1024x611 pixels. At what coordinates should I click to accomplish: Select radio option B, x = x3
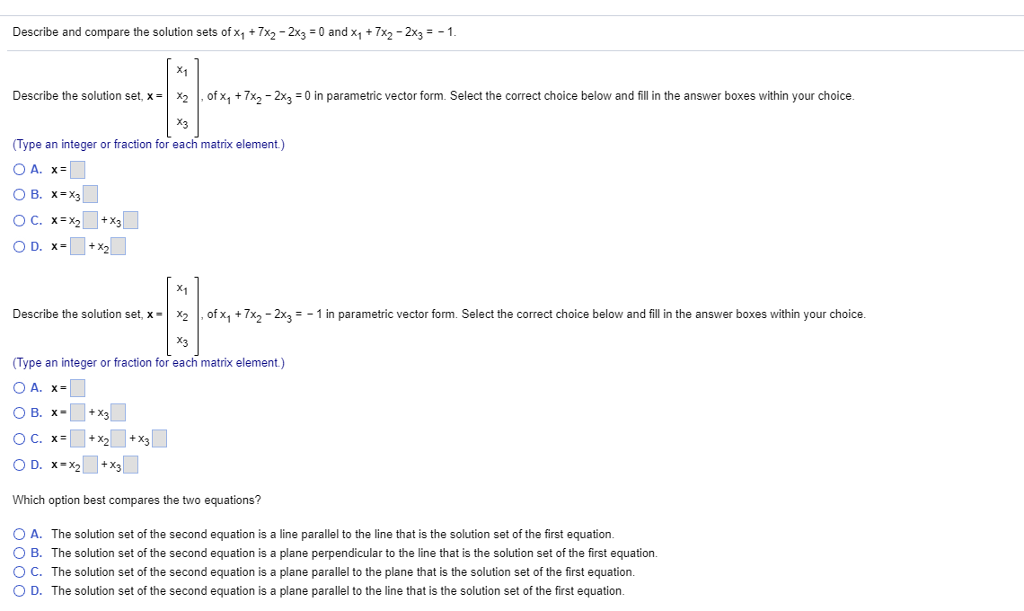tap(19, 194)
